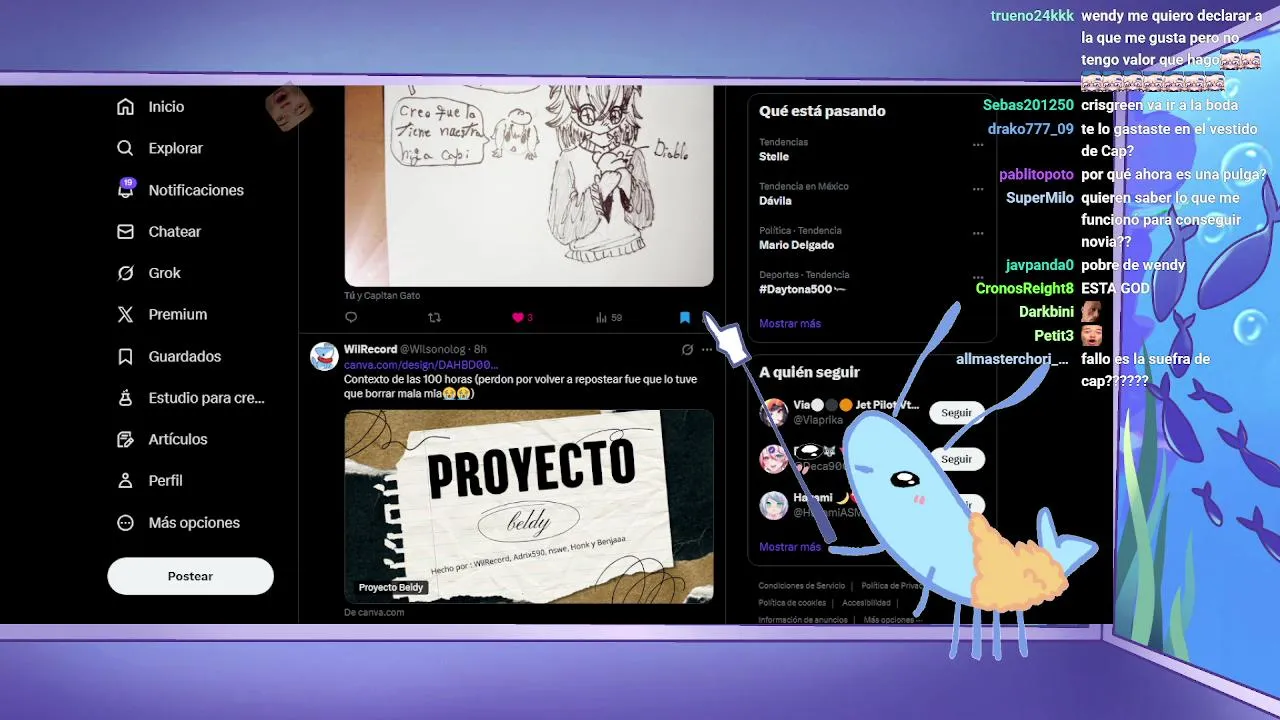Unlike the drawing post with heart
Screen dimensions: 1280x720
point(518,317)
